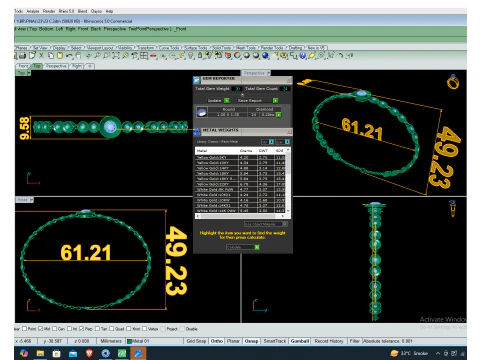
Task: Click the light bulb icon in toolbar
Action: [191, 56]
